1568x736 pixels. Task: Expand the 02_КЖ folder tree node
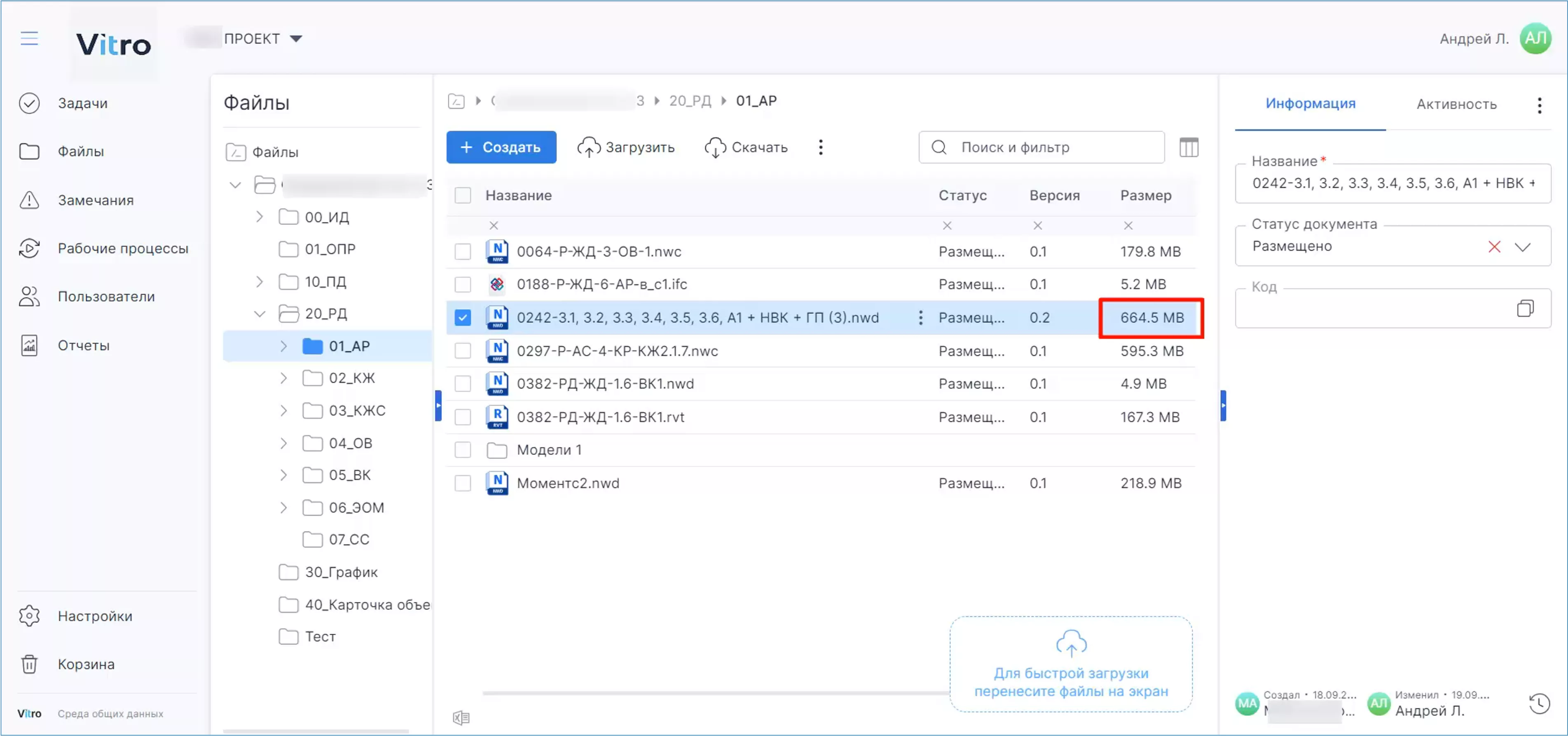click(x=284, y=378)
